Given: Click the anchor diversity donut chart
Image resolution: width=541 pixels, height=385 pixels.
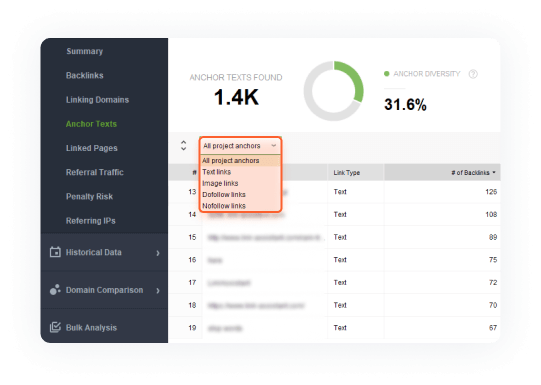Looking at the screenshot, I should (x=334, y=91).
